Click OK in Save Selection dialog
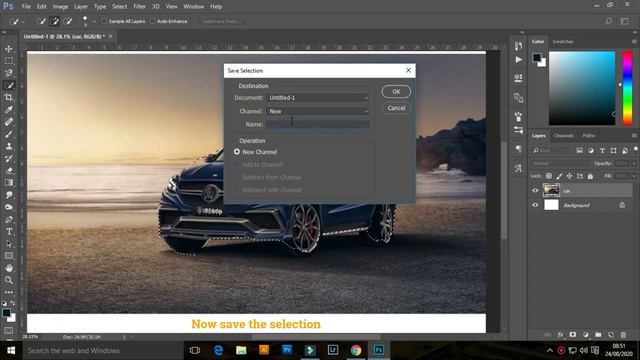Viewport: 640px width, 360px height. point(396,91)
